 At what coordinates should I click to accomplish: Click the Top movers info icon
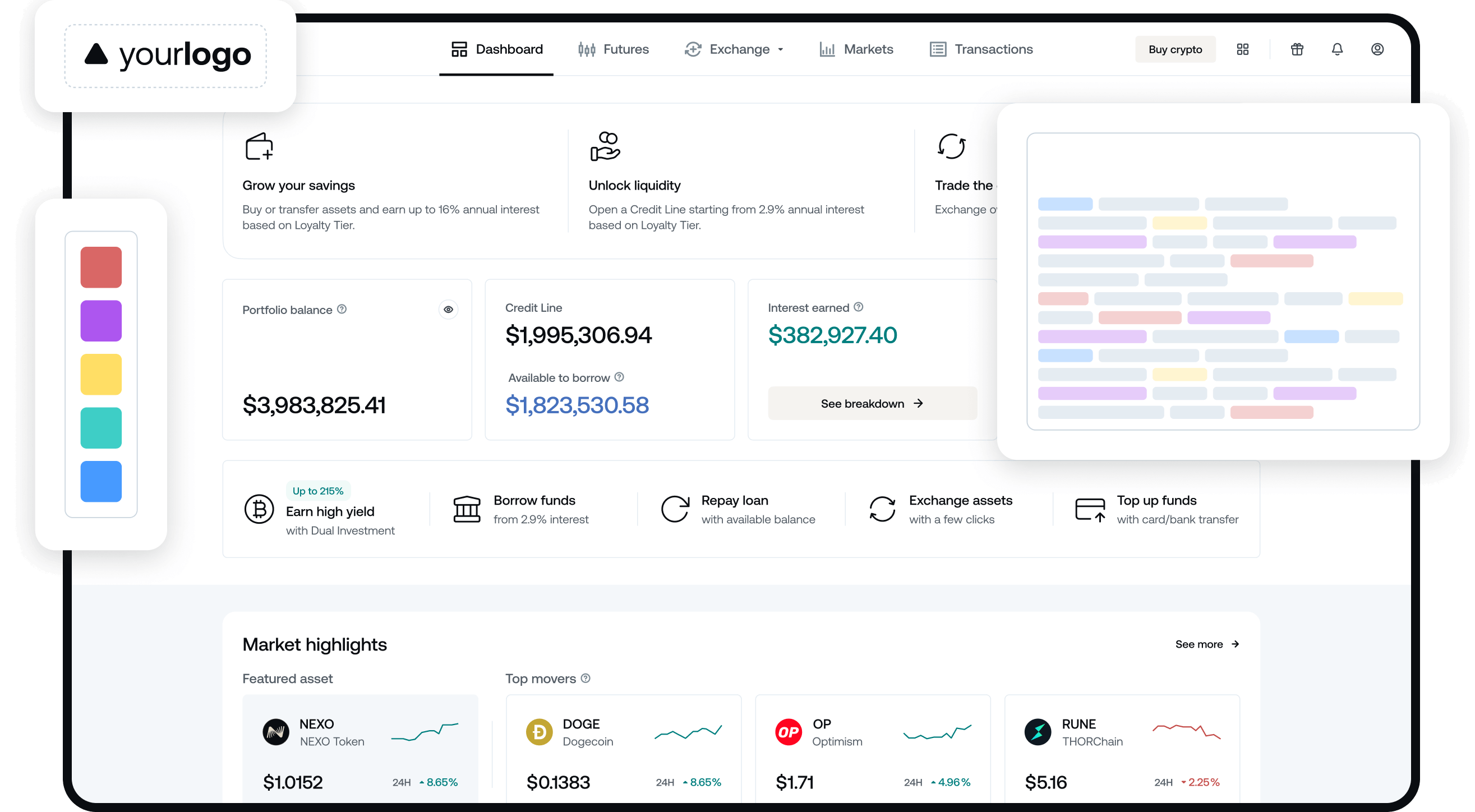[x=585, y=678]
